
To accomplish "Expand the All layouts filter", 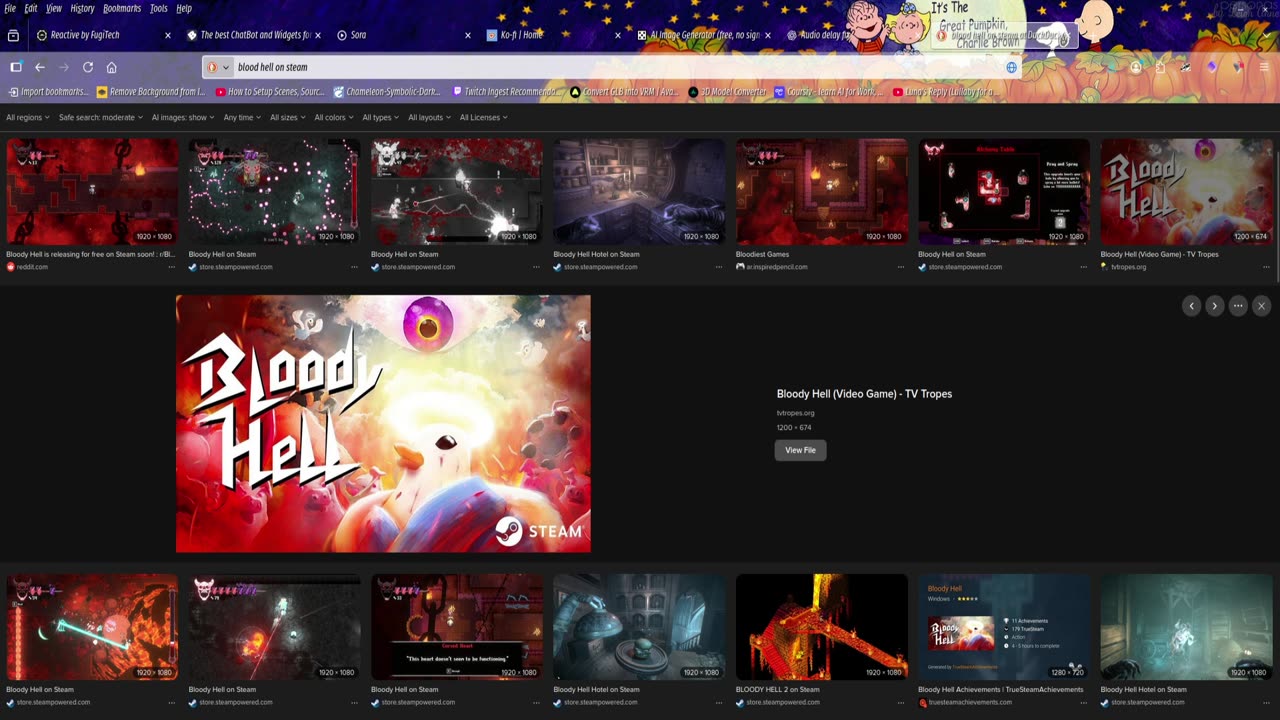I will (x=429, y=117).
